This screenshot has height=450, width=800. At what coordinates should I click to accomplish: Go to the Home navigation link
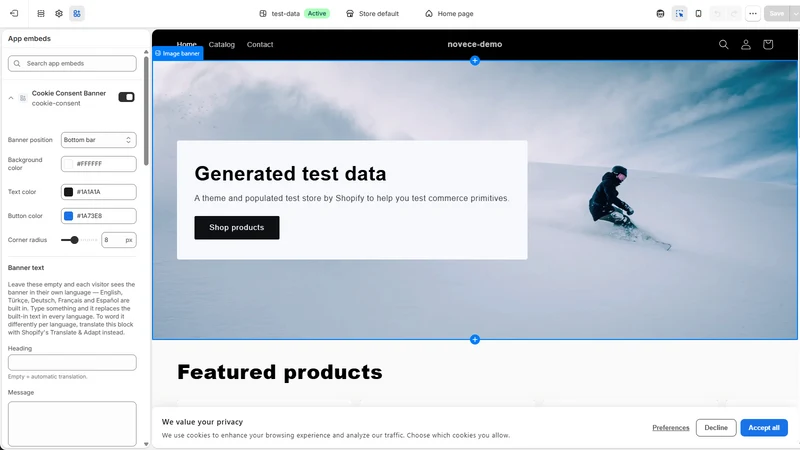click(x=187, y=44)
